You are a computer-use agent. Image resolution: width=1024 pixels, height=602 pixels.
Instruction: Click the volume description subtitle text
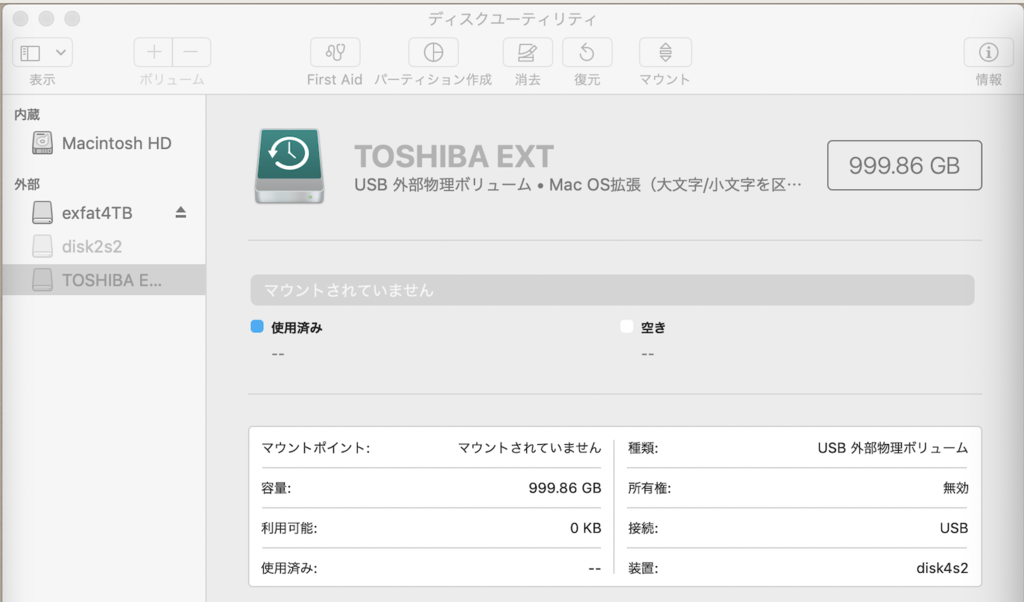[x=577, y=185]
